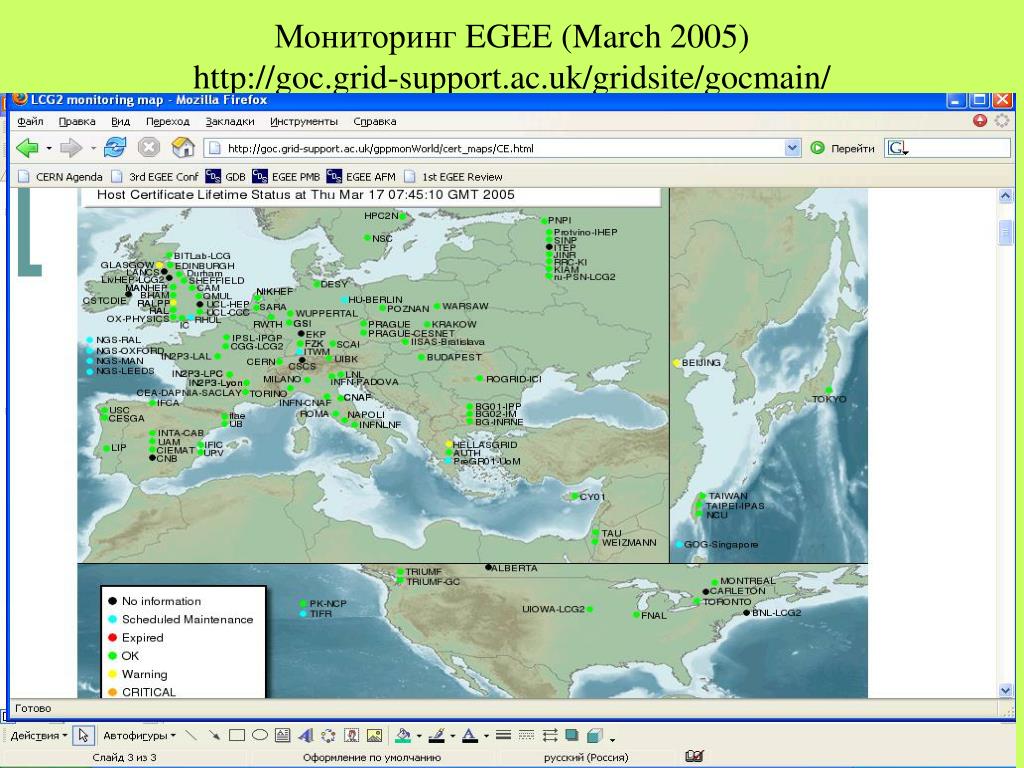Click the page scrollbar down arrow
The width and height of the screenshot is (1024, 768).
(1005, 690)
